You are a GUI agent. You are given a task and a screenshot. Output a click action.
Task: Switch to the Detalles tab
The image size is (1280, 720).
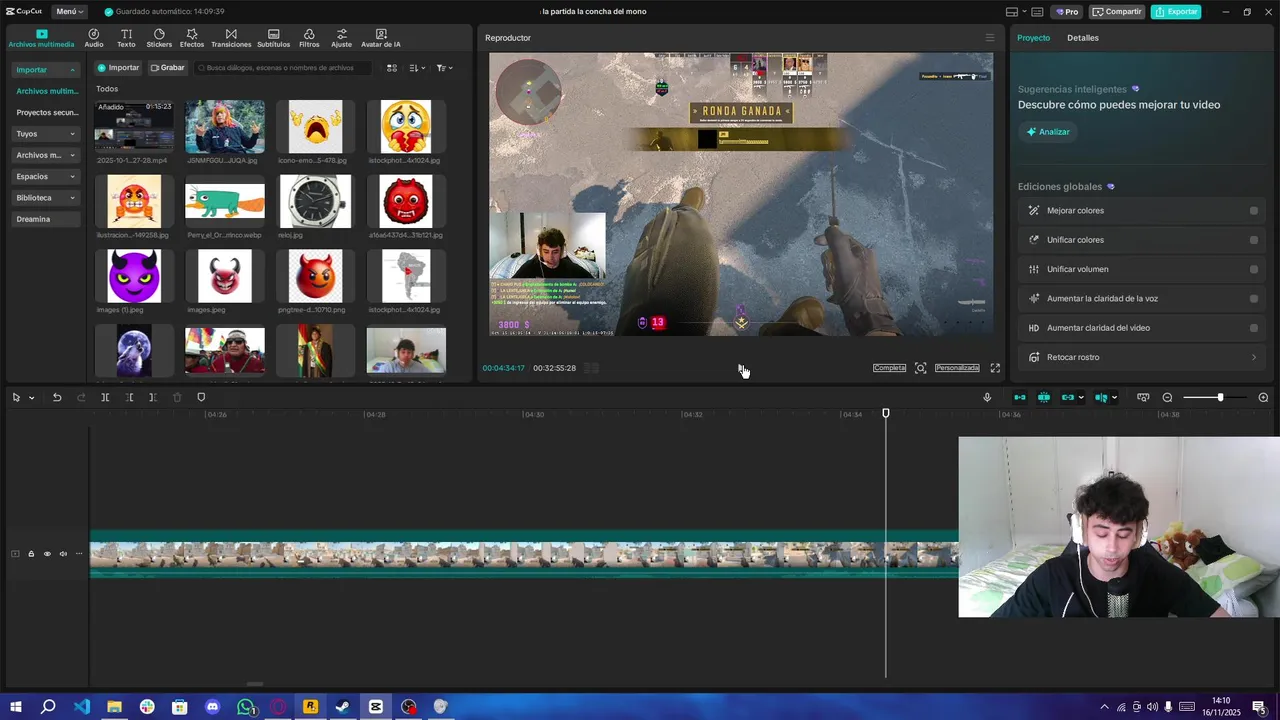click(1083, 38)
